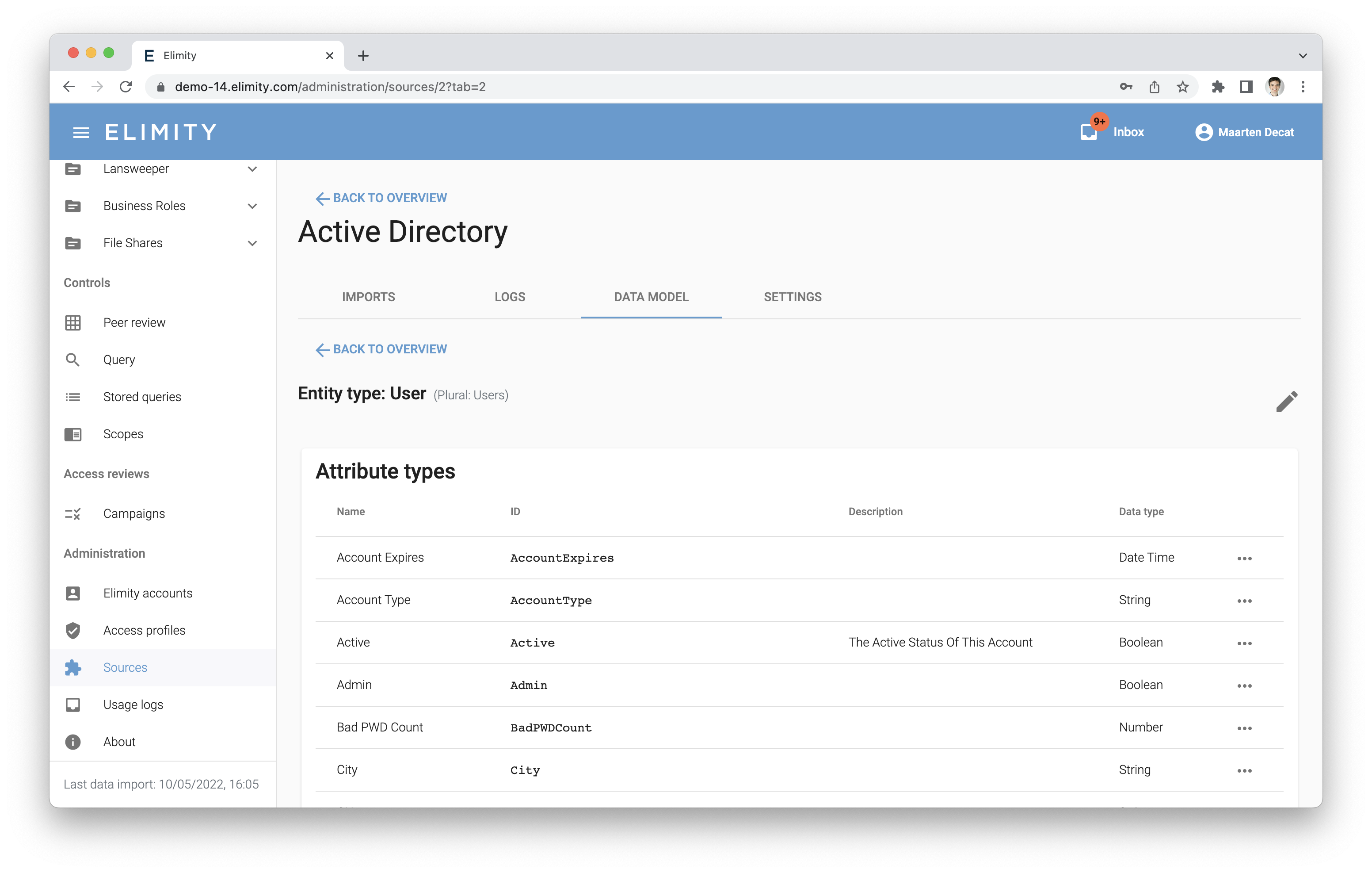Go back to the previous browser page
The image size is (1372, 873).
(69, 87)
